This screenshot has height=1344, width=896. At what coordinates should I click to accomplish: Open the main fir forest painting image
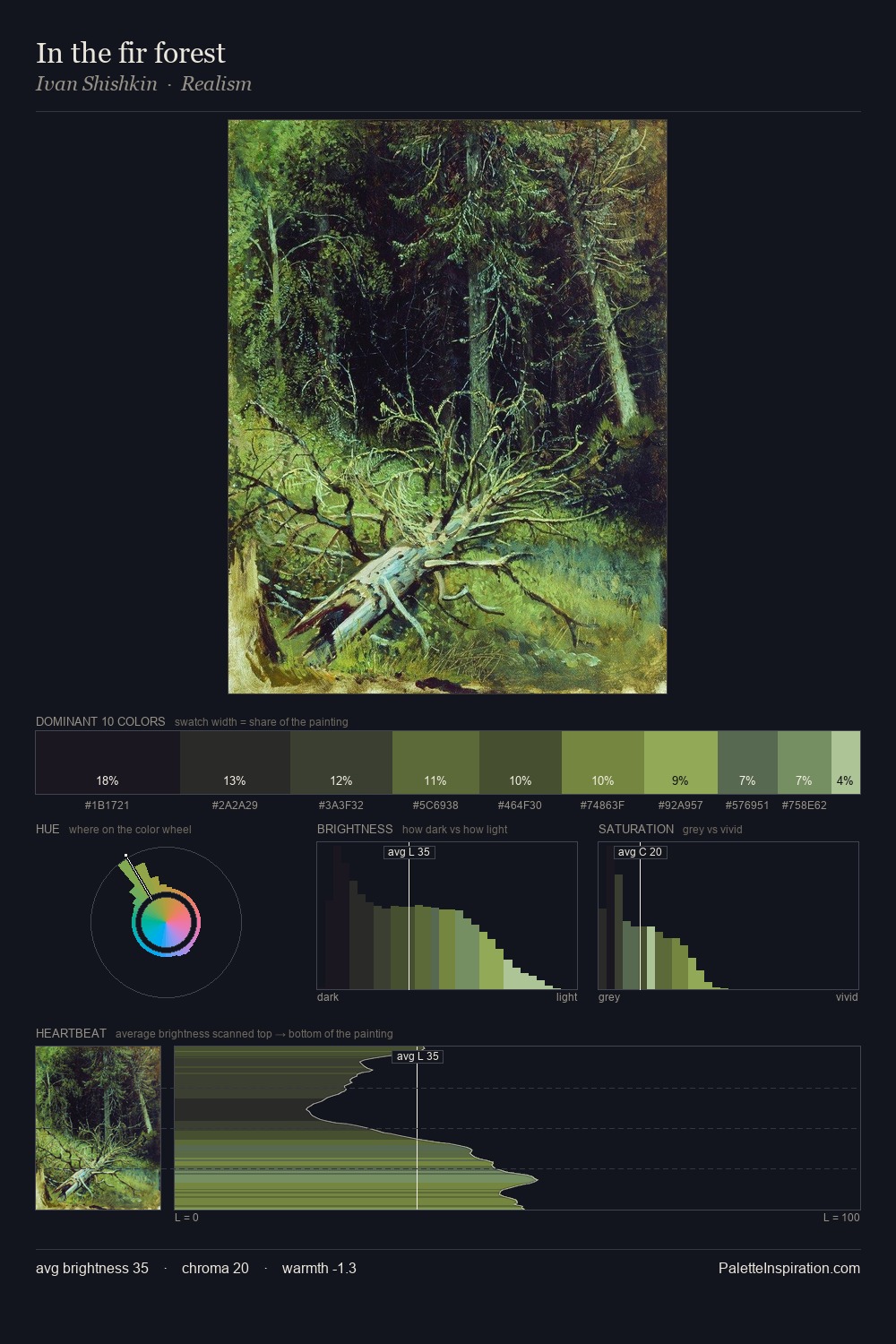(x=447, y=407)
